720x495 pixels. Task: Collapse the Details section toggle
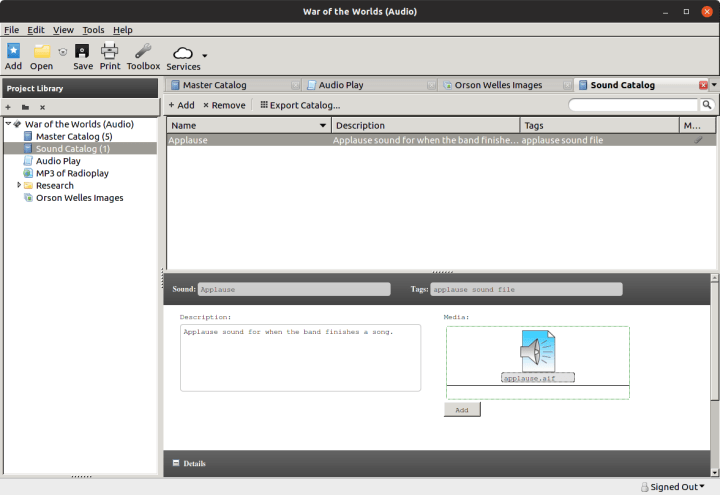coord(176,463)
